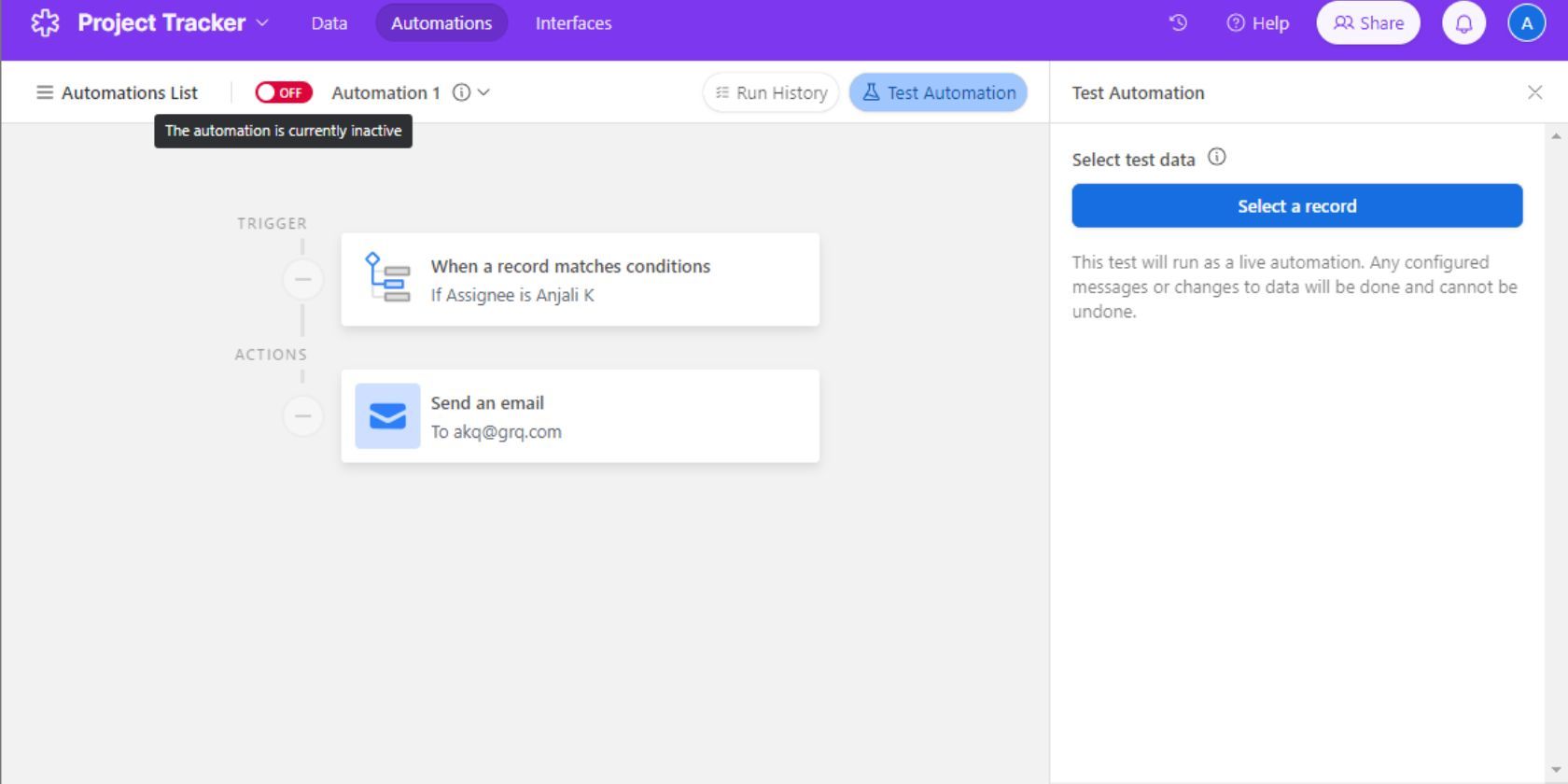
Task: Expand the Project Tracker name dropdown
Action: (x=262, y=23)
